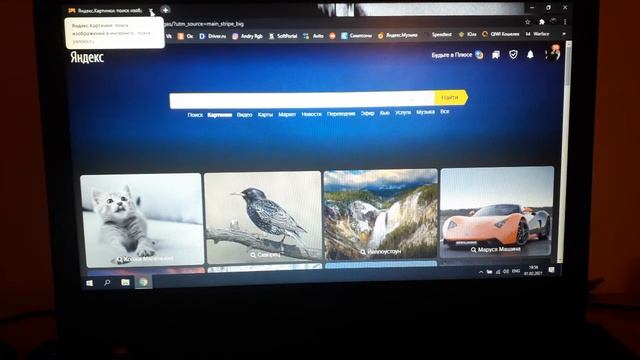Switch to the Новости tab
640x360 pixels.
[311, 114]
